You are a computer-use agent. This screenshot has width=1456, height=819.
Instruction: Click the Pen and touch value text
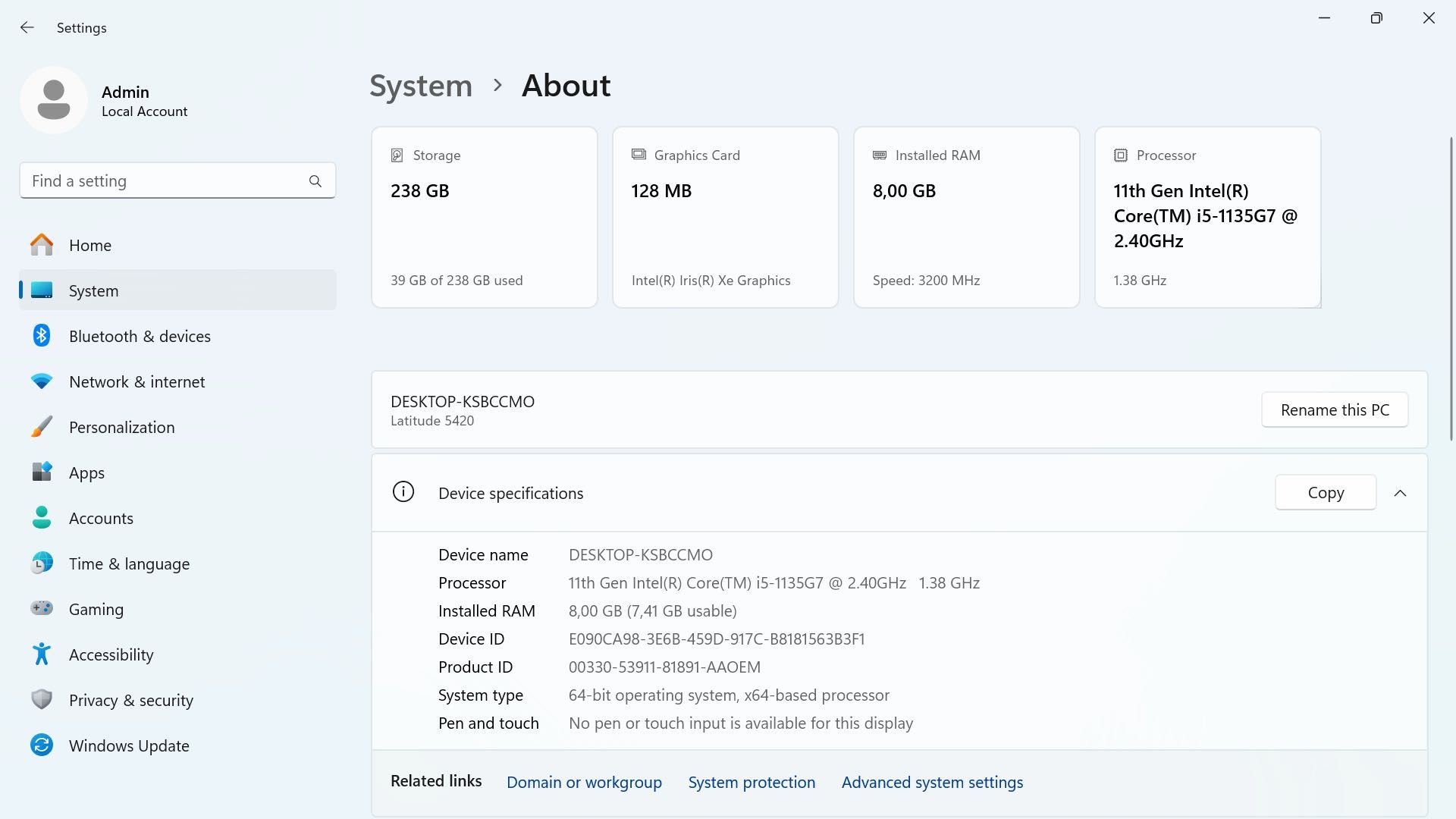coord(741,723)
